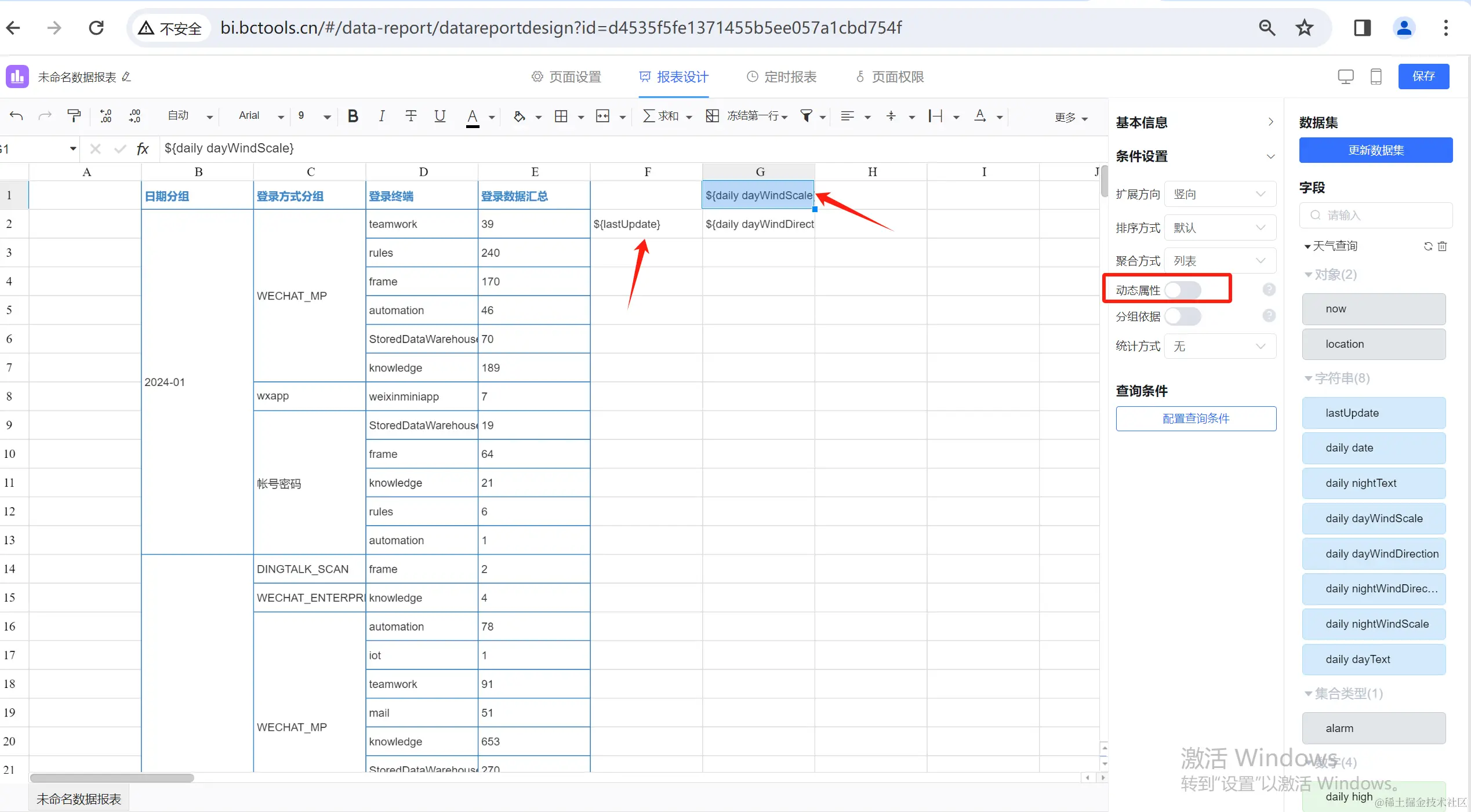1471x812 pixels.
Task: Click the undo arrow icon
Action: [16, 116]
